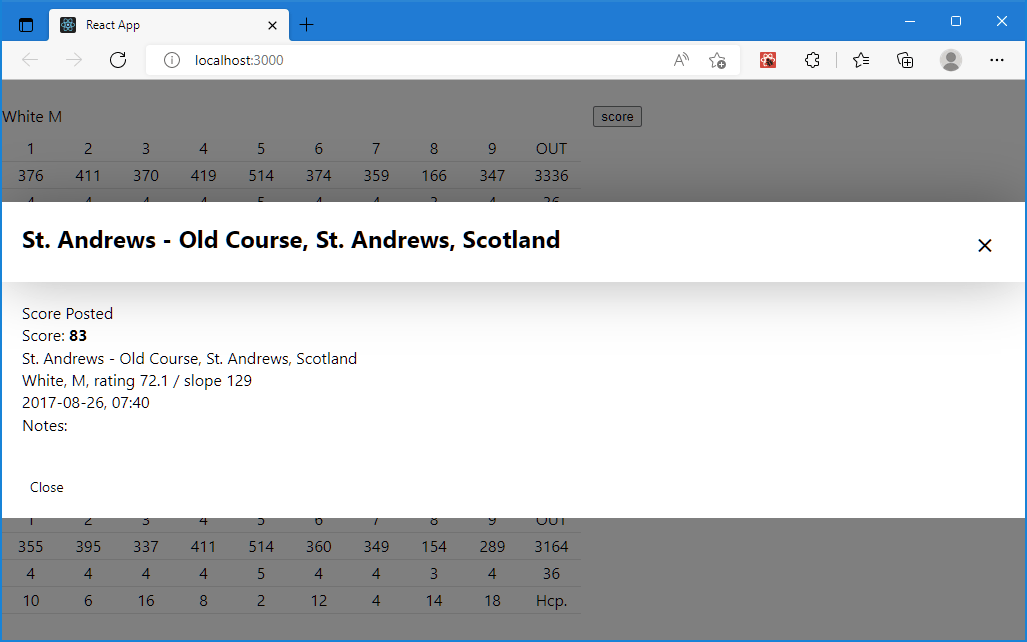
Task: Go back using the browser back arrow
Action: tap(30, 60)
